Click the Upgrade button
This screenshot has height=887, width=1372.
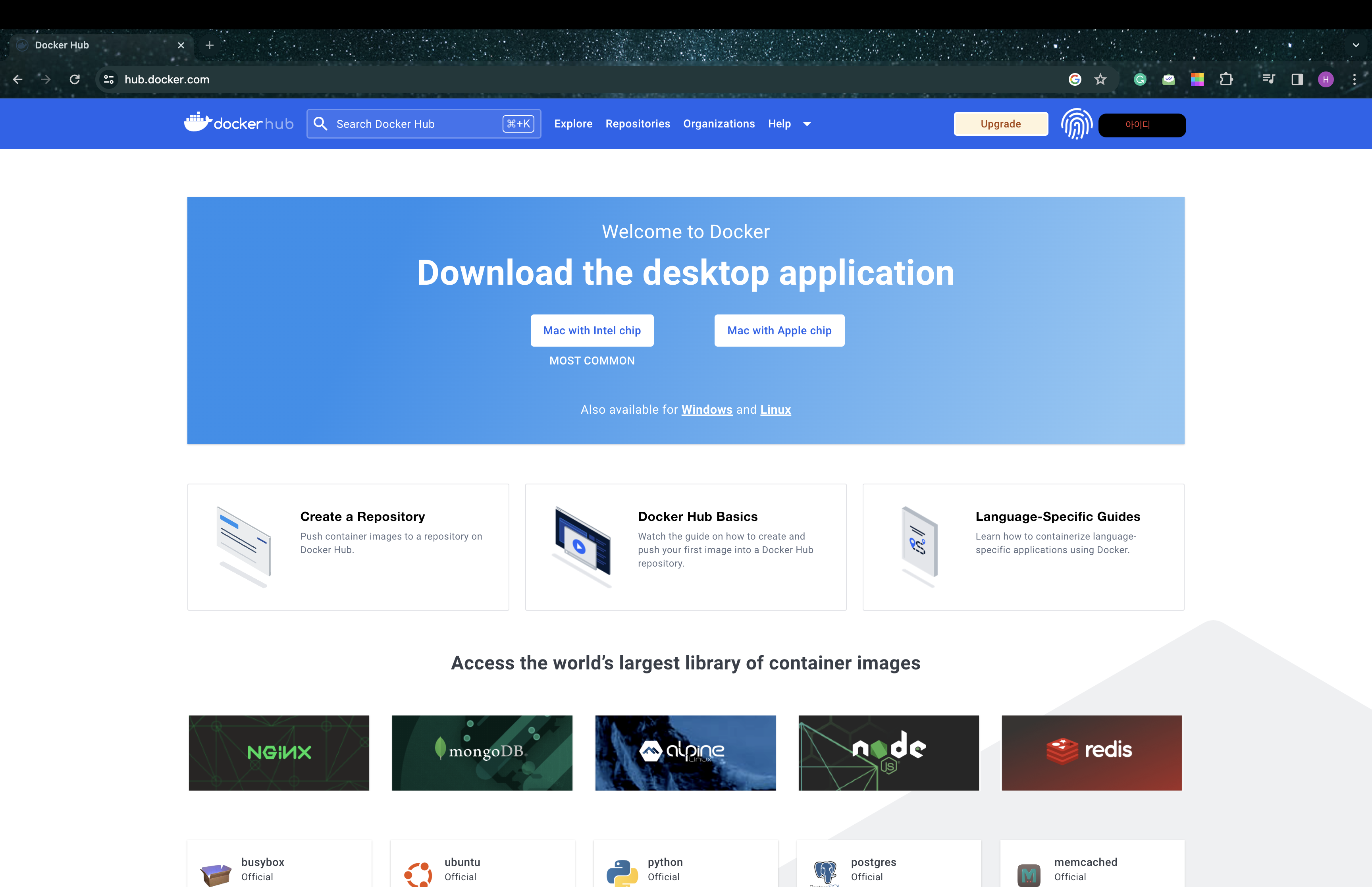point(1000,124)
